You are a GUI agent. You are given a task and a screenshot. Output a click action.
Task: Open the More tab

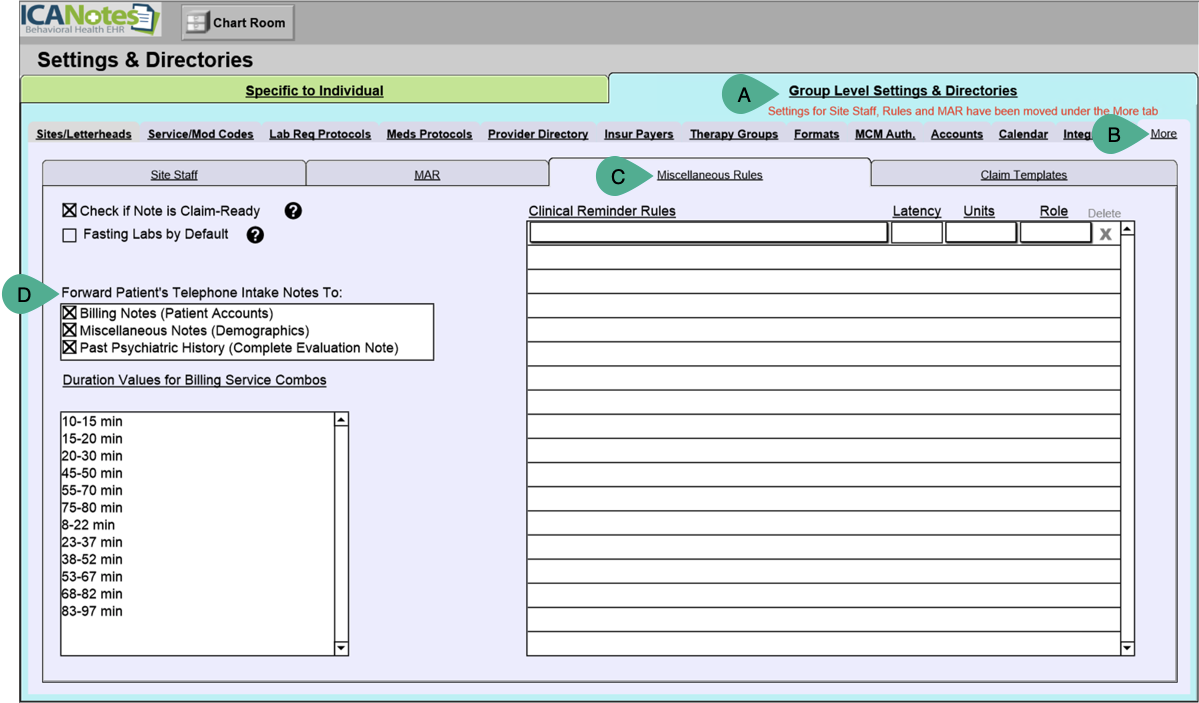coord(1163,134)
